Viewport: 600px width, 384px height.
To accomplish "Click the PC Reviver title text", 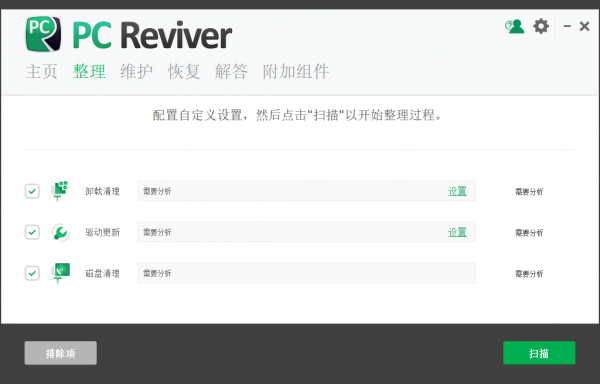I will (152, 35).
